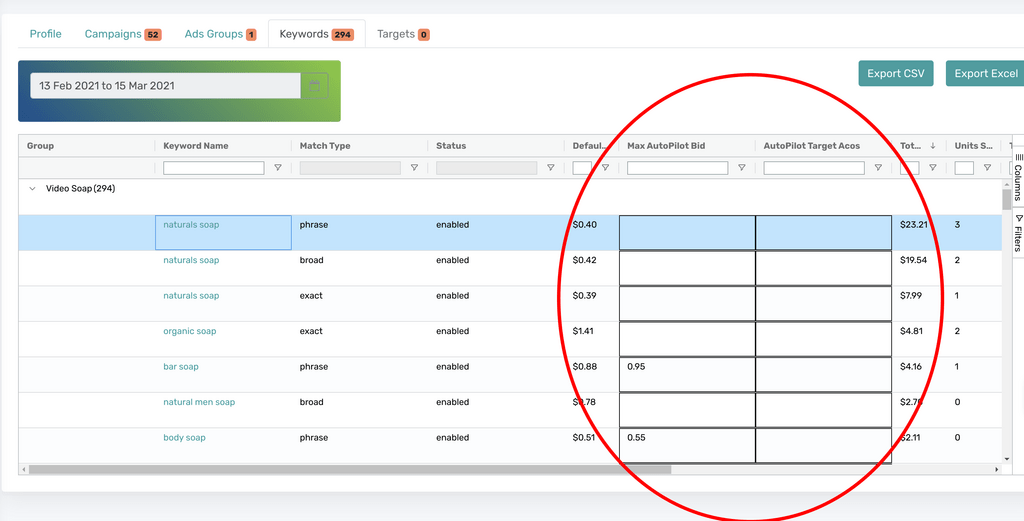Open the Filters side panel
Image resolution: width=1024 pixels, height=521 pixels.
1018,232
